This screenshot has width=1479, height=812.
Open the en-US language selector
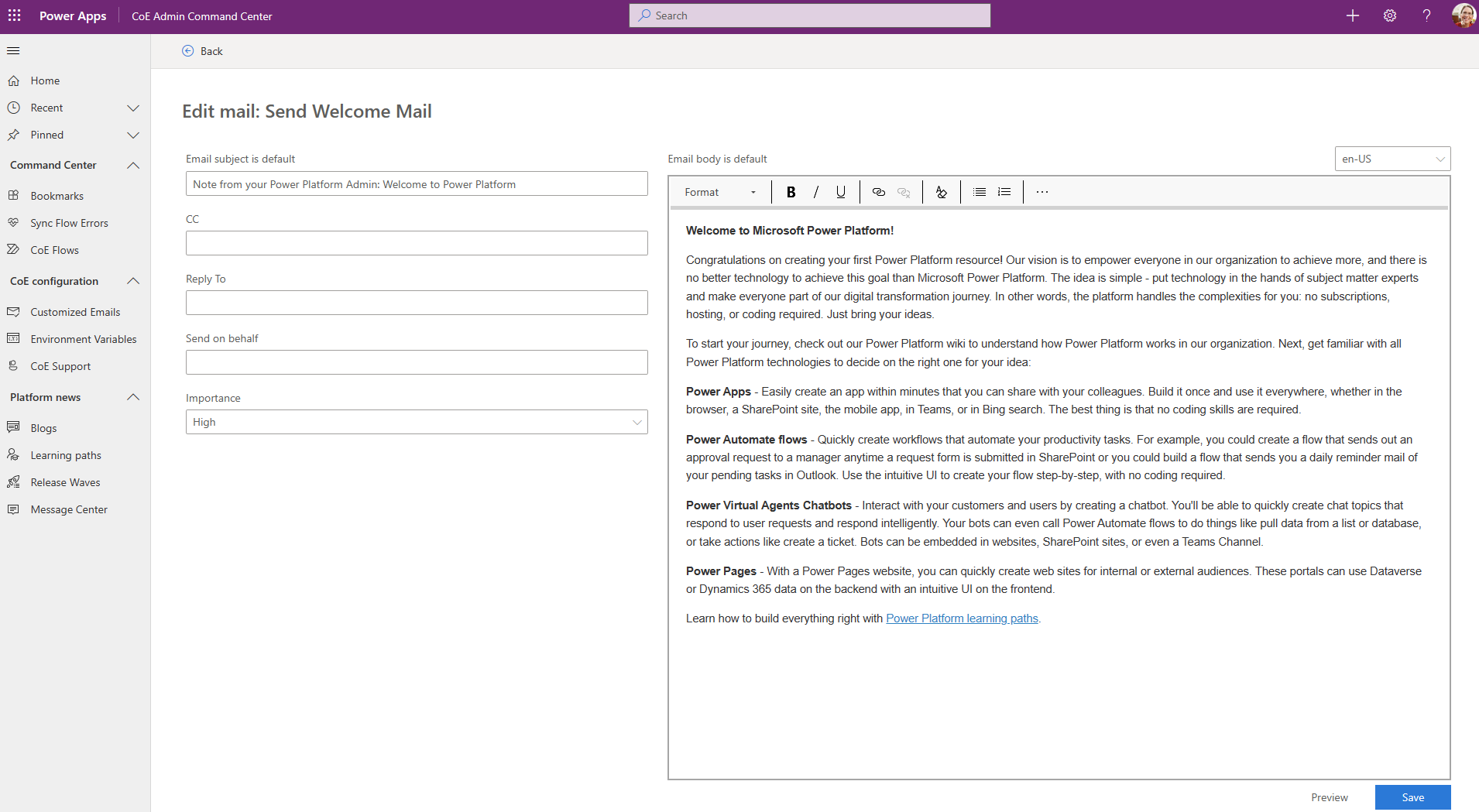point(1391,159)
